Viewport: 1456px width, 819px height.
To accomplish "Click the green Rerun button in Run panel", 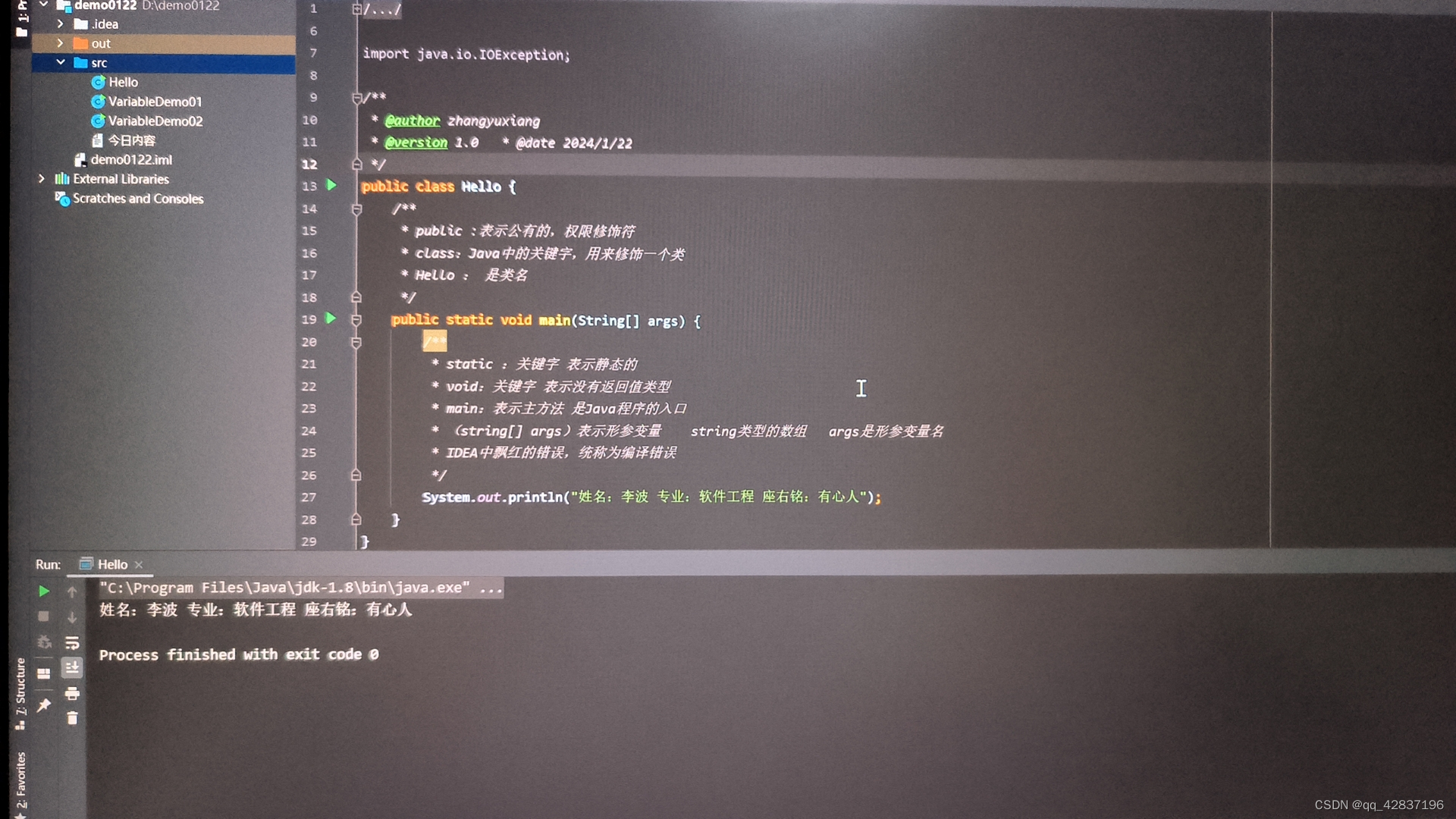I will tap(44, 591).
